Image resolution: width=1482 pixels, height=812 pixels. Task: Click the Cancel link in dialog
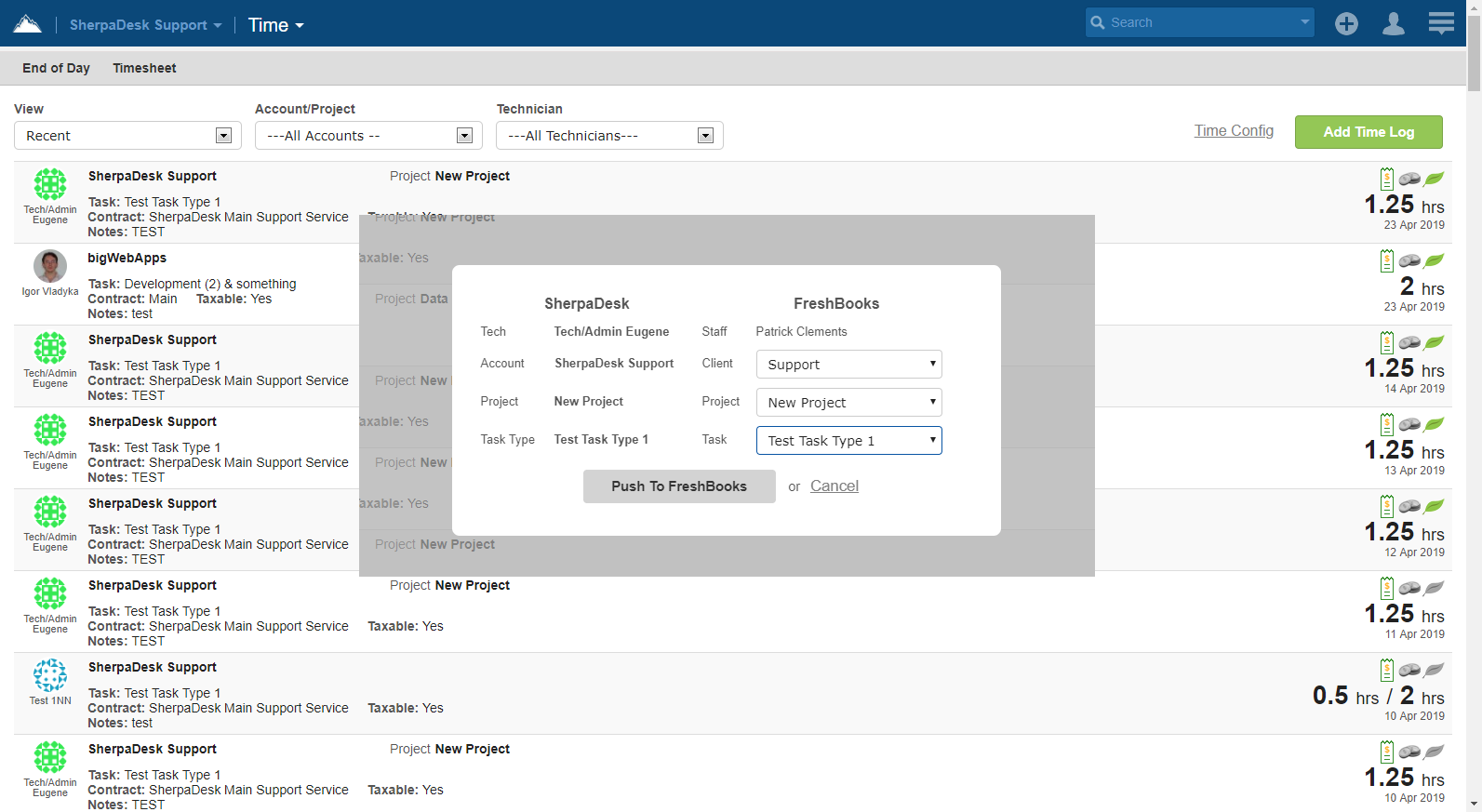834,486
